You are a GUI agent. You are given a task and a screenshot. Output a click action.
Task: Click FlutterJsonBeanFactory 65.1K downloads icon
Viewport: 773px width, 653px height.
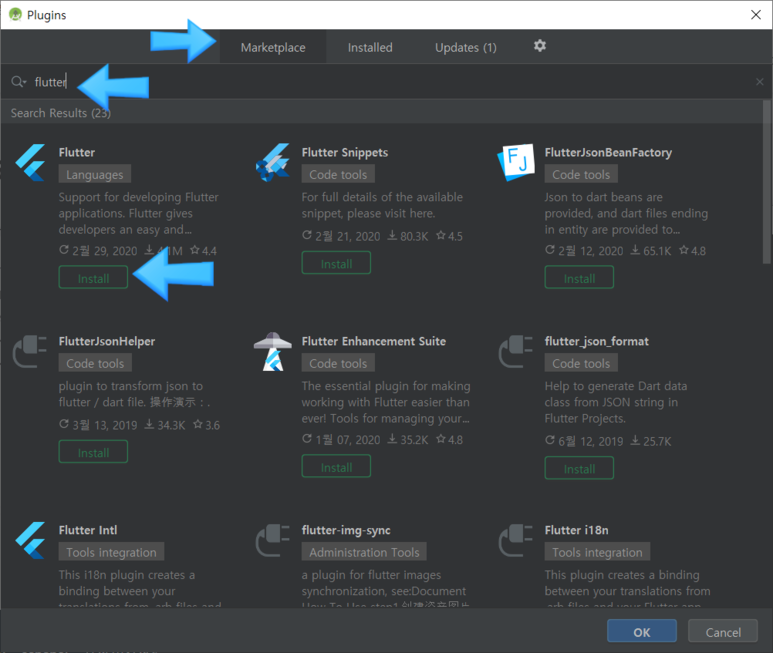(635, 250)
